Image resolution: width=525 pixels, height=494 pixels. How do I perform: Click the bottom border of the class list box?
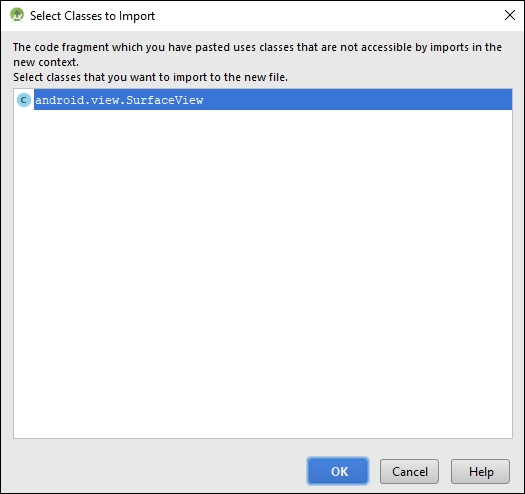coord(263,438)
